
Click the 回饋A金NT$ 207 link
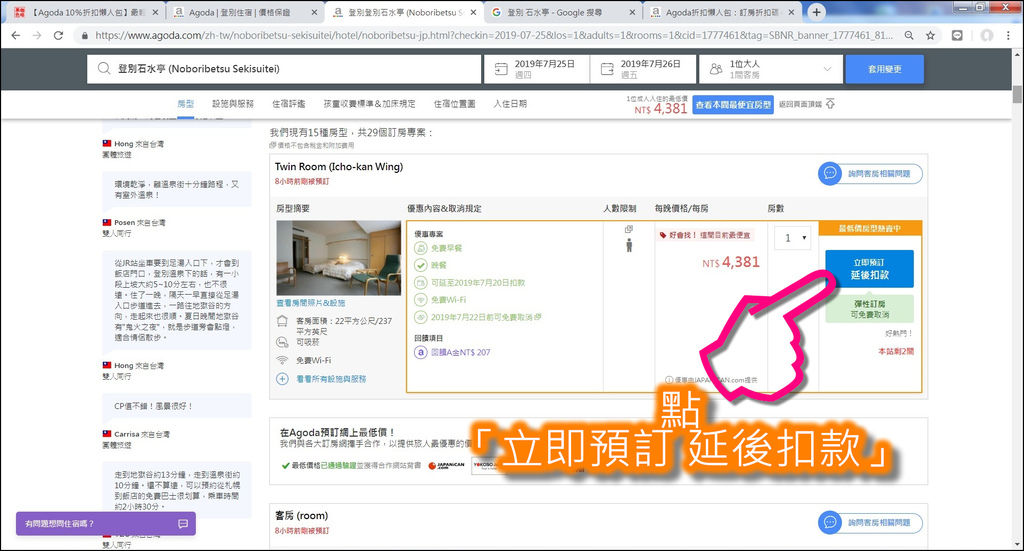460,353
